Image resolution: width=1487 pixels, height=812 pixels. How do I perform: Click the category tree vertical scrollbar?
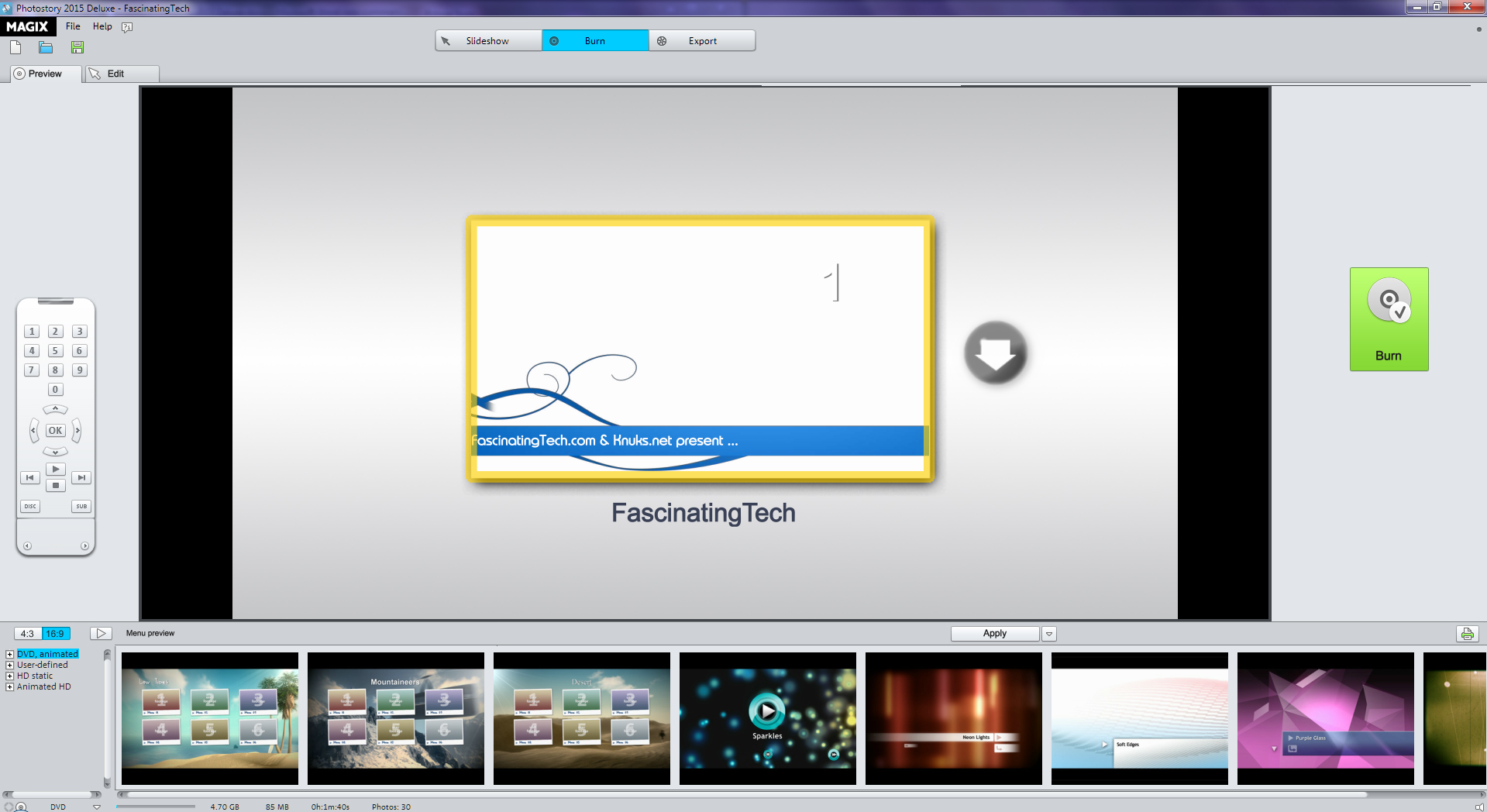tap(107, 717)
